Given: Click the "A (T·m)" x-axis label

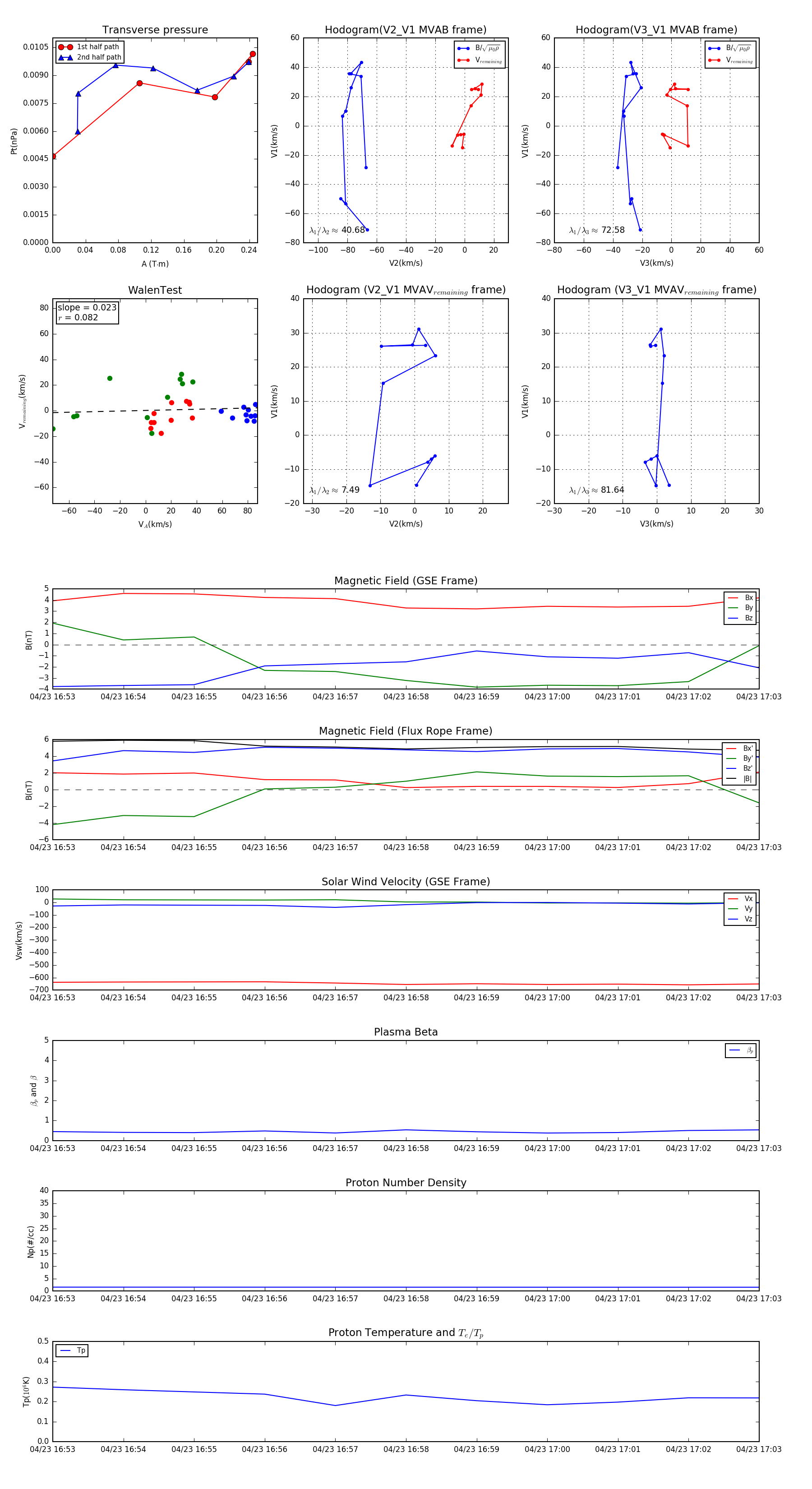Looking at the screenshot, I should coord(155,264).
